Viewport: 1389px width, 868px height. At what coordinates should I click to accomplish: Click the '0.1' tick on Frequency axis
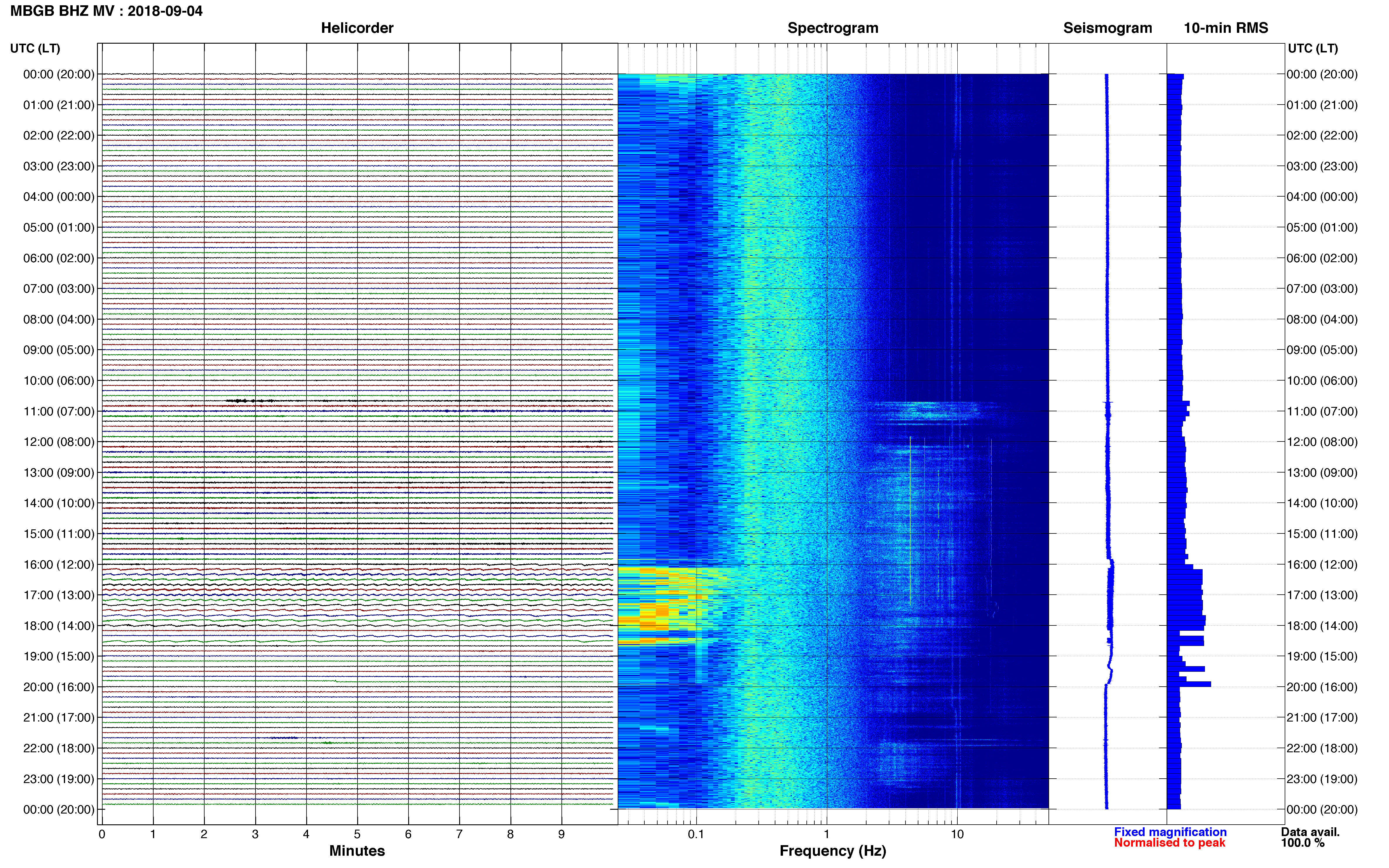tap(696, 834)
